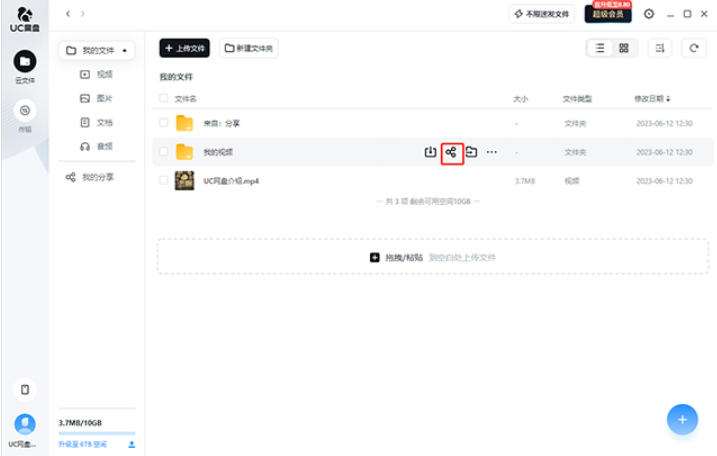
Task: Click the share icon on 我的视频 row
Action: (451, 152)
